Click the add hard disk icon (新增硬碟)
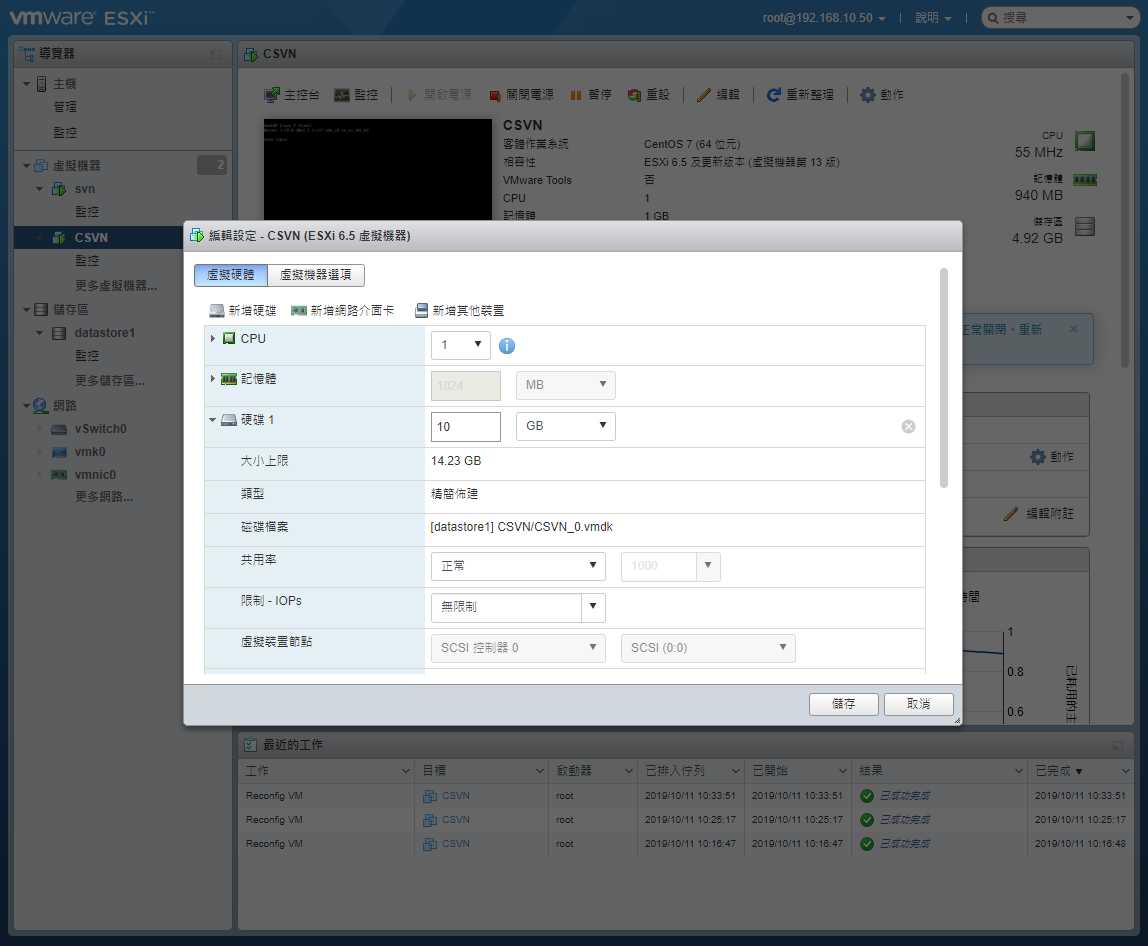The image size is (1148, 946). point(216,310)
